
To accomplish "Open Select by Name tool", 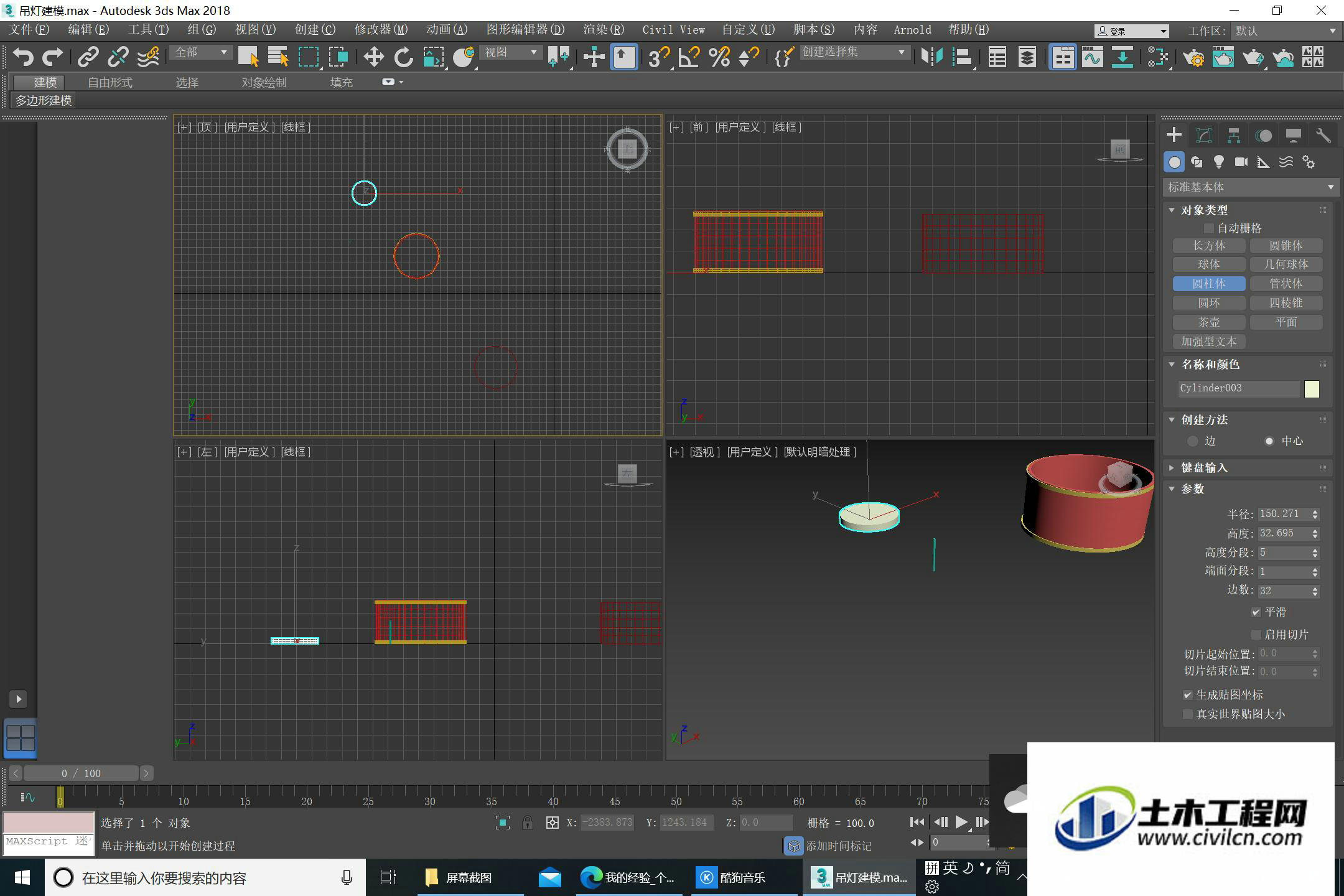I will click(278, 57).
